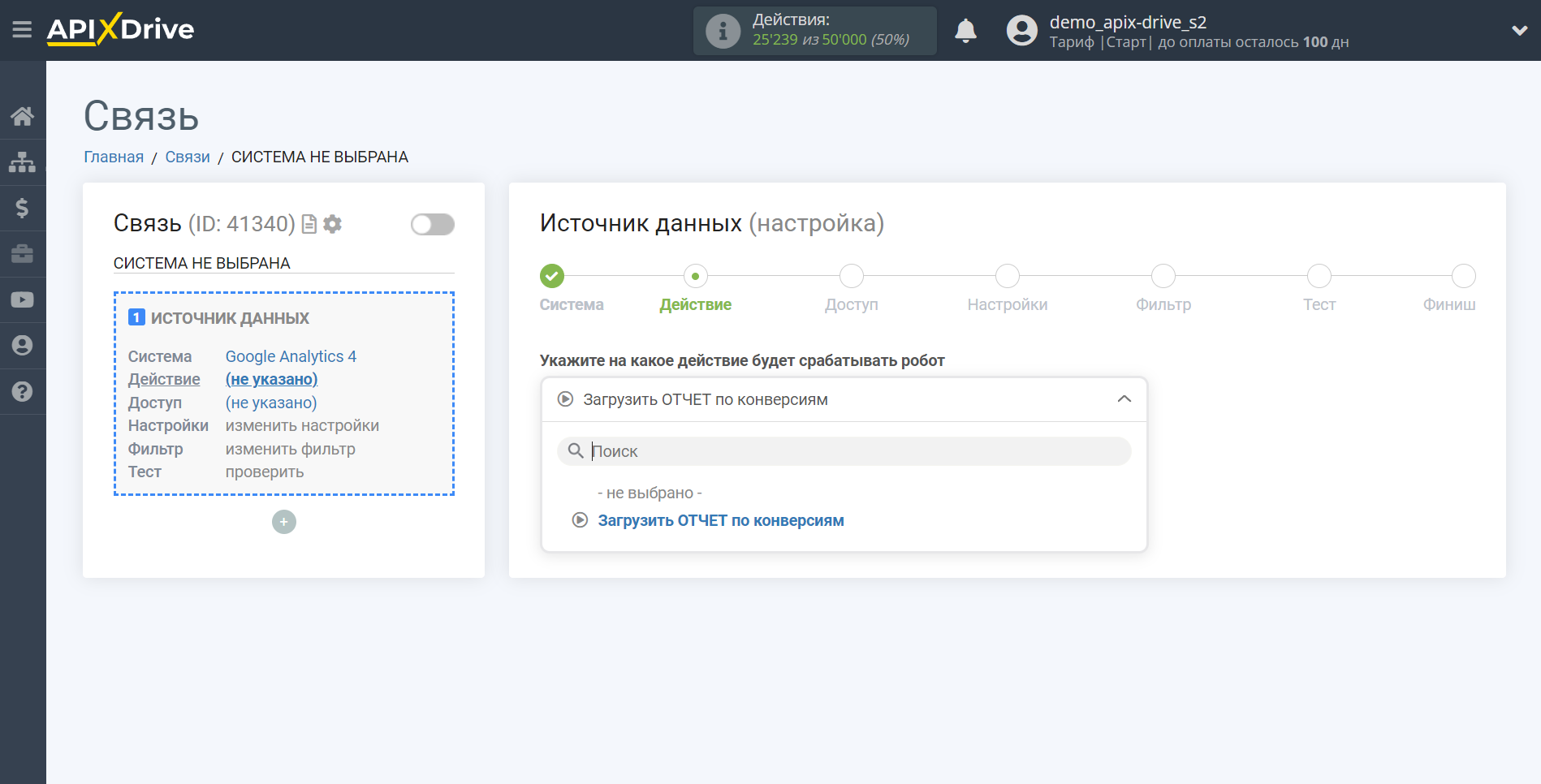1541x784 pixels.
Task: Toggle the connection on/off switch
Action: [432, 224]
